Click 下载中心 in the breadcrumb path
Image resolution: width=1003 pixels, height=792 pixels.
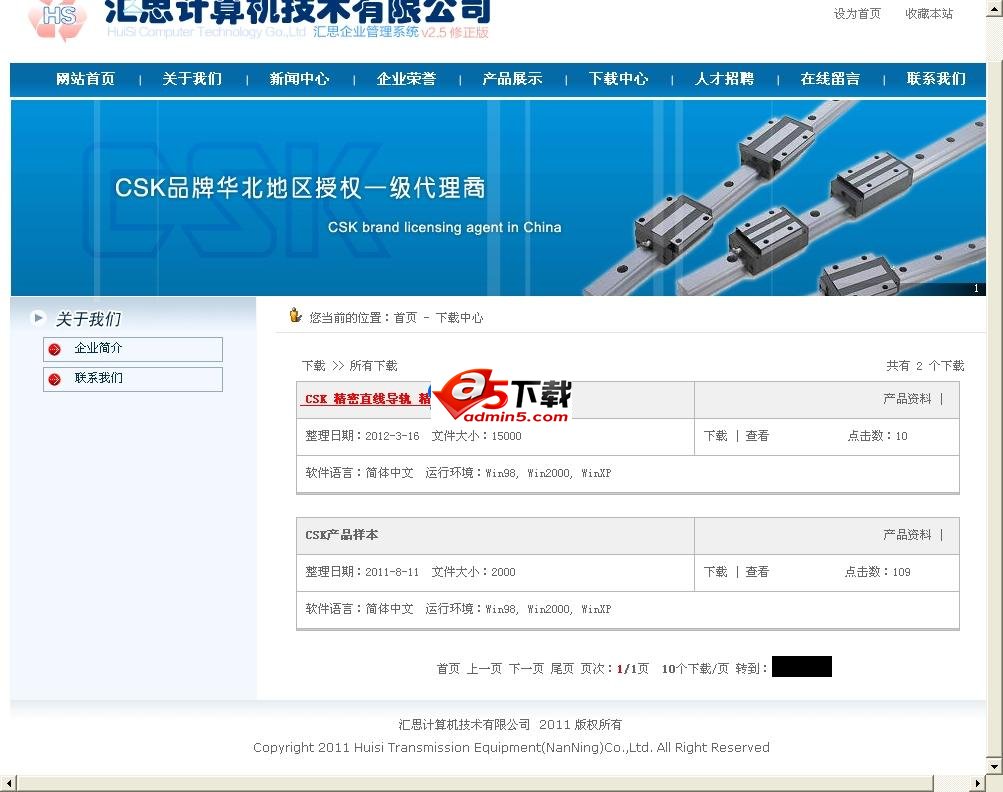pyautogui.click(x=459, y=317)
